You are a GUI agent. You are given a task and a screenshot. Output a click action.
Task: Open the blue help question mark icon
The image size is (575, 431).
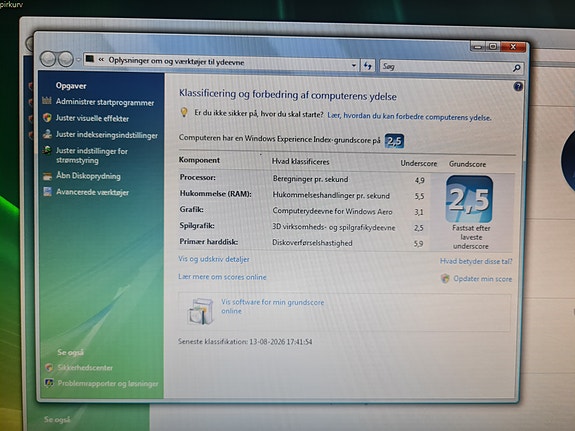click(x=518, y=87)
